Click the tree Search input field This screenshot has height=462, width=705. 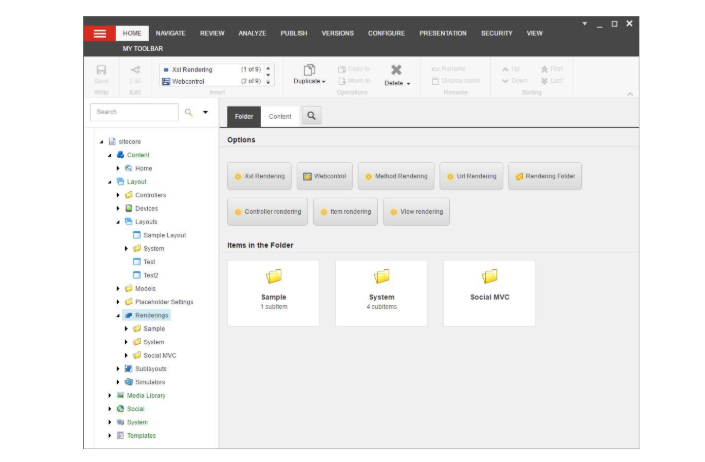[x=134, y=112]
